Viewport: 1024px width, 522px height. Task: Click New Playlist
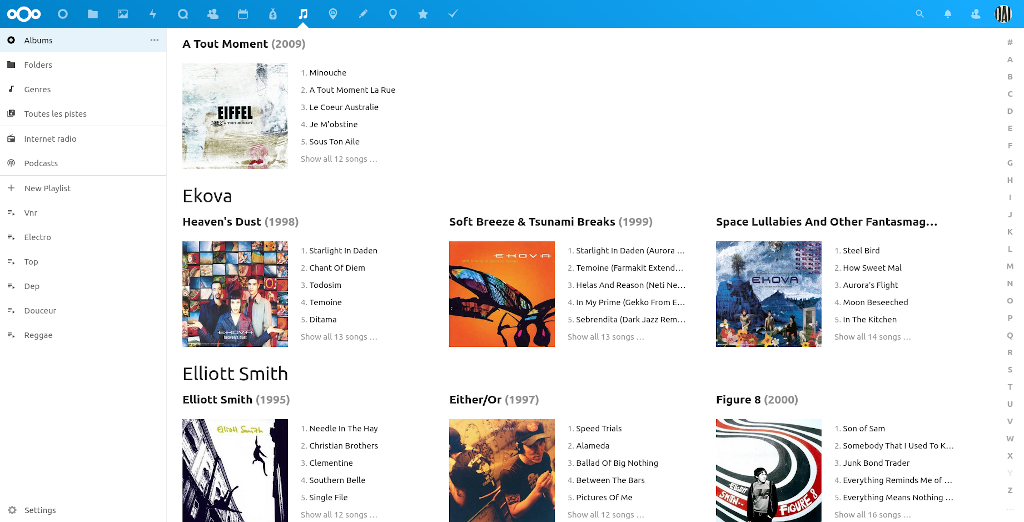(x=83, y=188)
